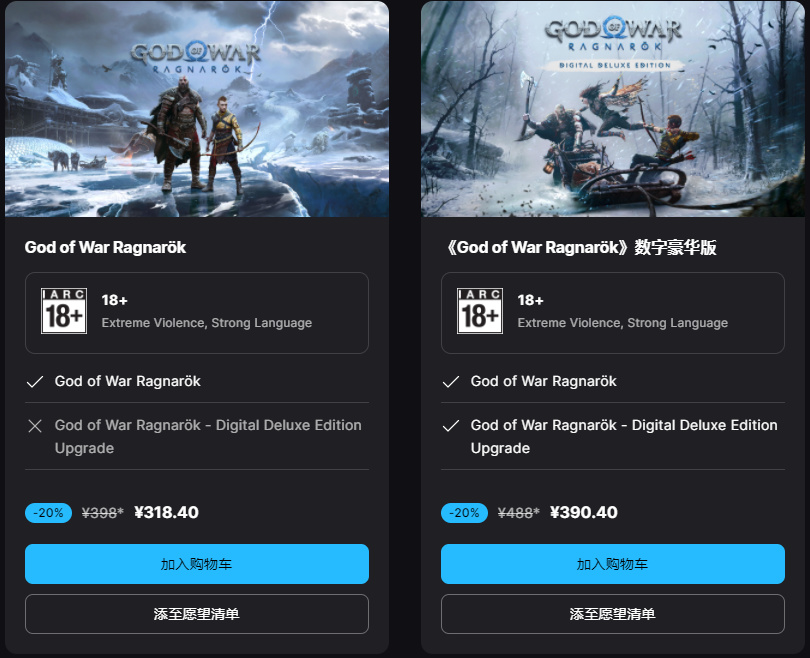Image resolution: width=810 pixels, height=658 pixels.
Task: Click the IARC 18+ icon in standard edition card
Action: pos(64,311)
